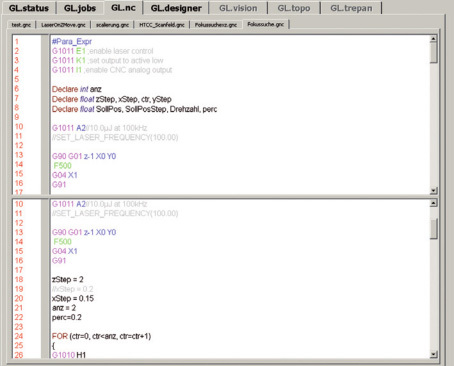This screenshot has width=454, height=366.
Task: Click the lower editor scroll-down arrow
Action: coord(433,354)
